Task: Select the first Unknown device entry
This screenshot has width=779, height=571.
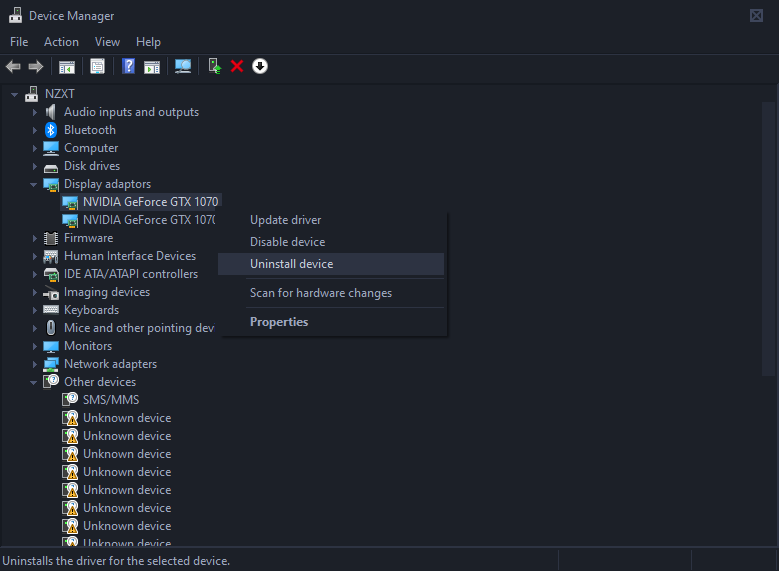Action: (127, 418)
